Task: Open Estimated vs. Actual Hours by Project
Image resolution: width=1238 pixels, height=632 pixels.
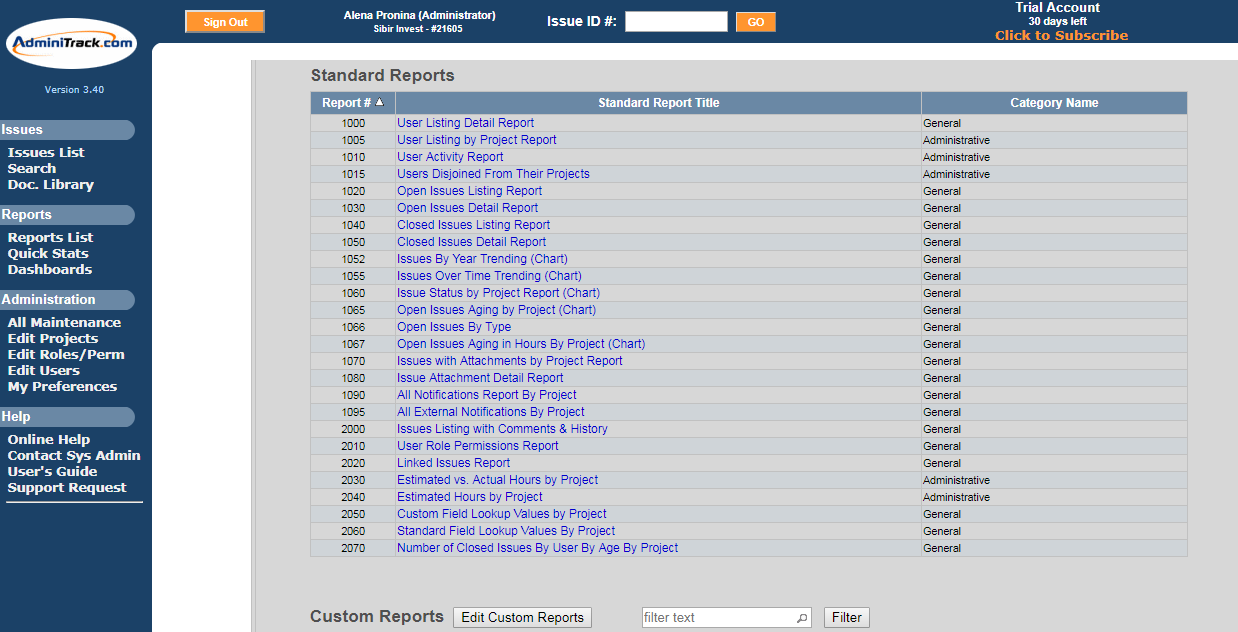Action: point(497,480)
